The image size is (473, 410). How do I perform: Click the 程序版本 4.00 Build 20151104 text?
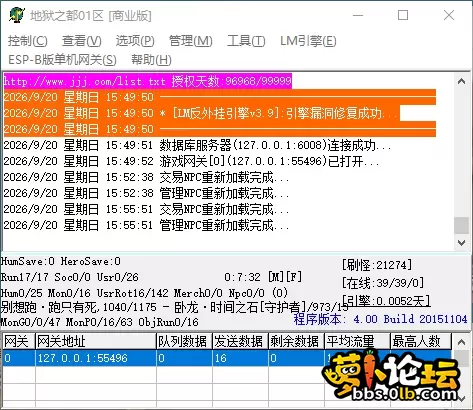[x=380, y=319]
